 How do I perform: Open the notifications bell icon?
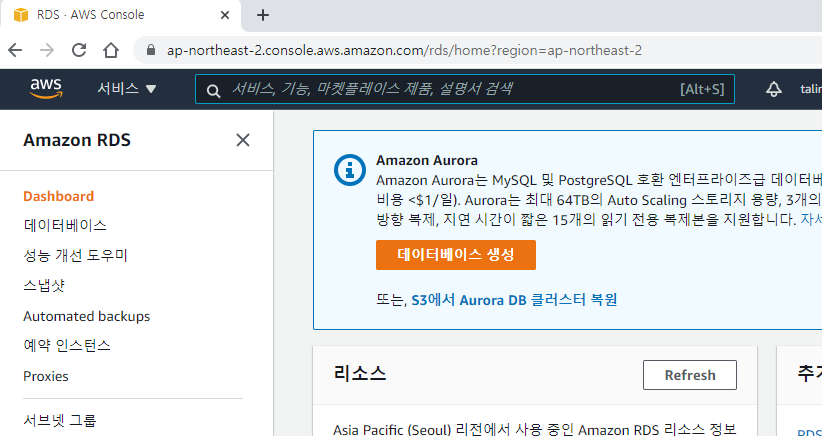[x=773, y=89]
